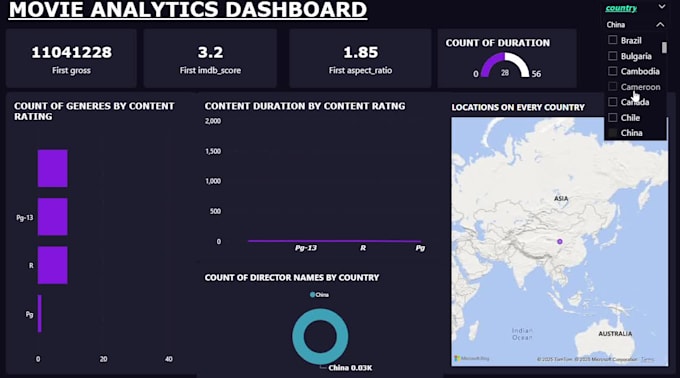Image resolution: width=680 pixels, height=378 pixels.
Task: Toggle the Cameroon country checkbox
Action: tap(612, 87)
